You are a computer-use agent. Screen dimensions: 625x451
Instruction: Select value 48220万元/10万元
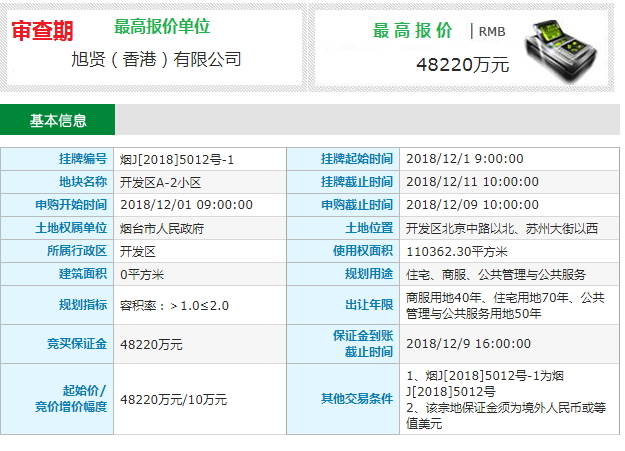pyautogui.click(x=173, y=400)
